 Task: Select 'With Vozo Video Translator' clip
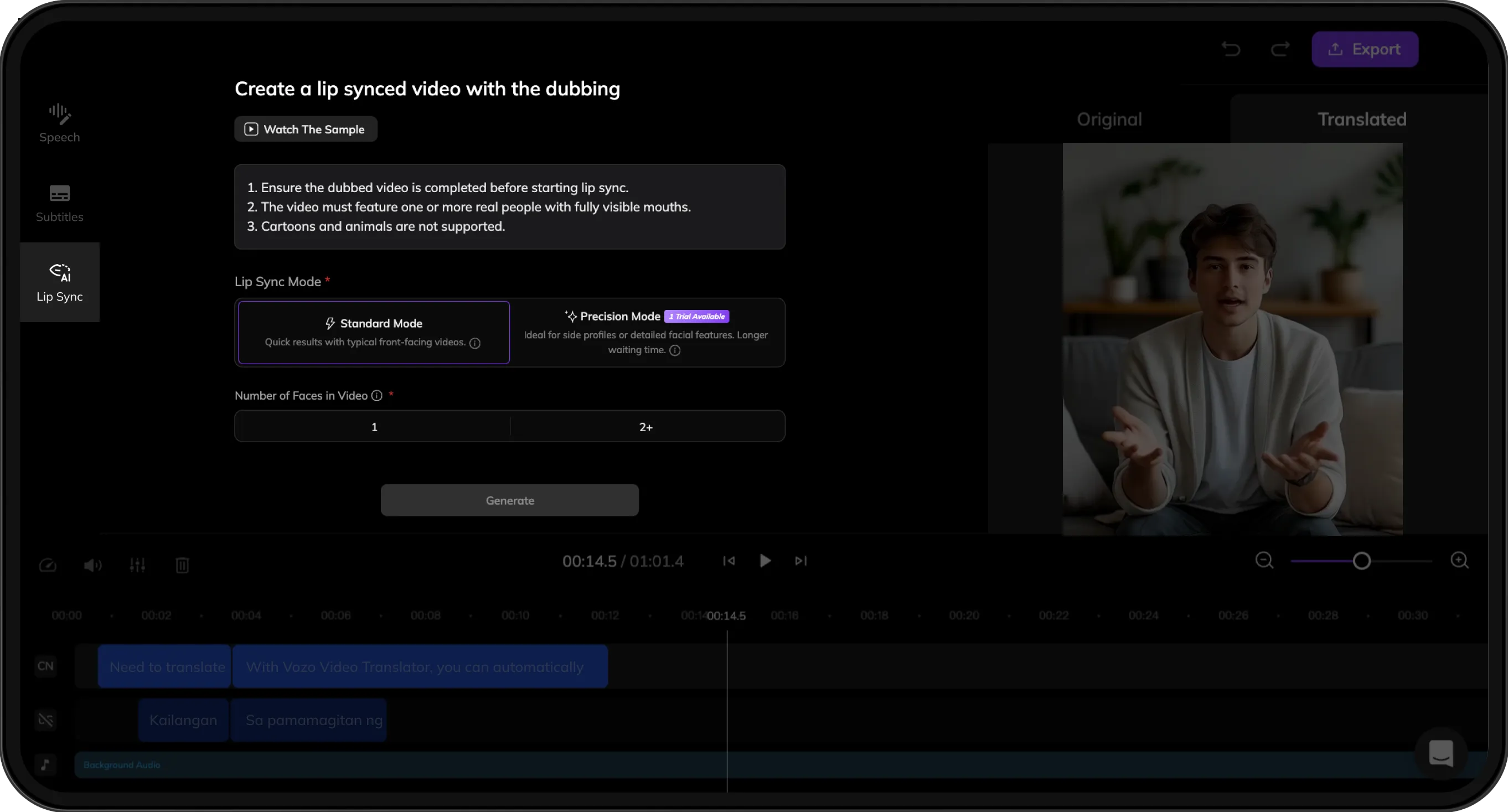420,667
